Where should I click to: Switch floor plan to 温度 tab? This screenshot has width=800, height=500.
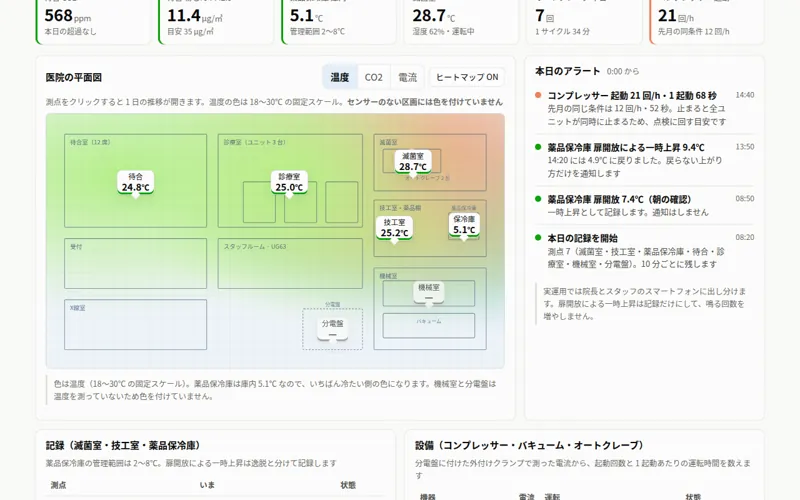[340, 77]
